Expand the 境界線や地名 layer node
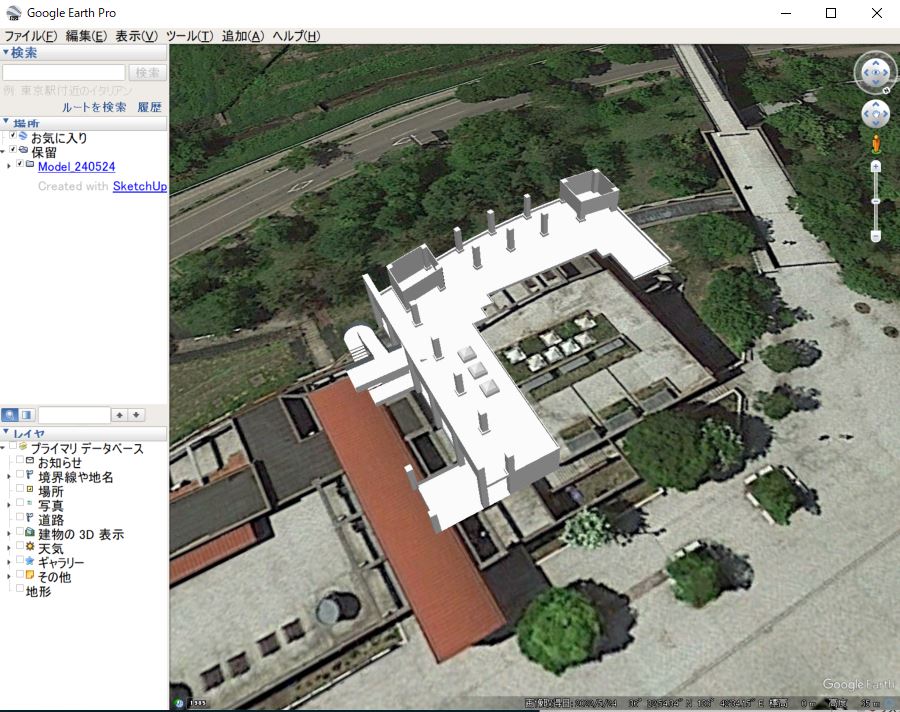Screen dimensions: 900x712 [x=9, y=477]
